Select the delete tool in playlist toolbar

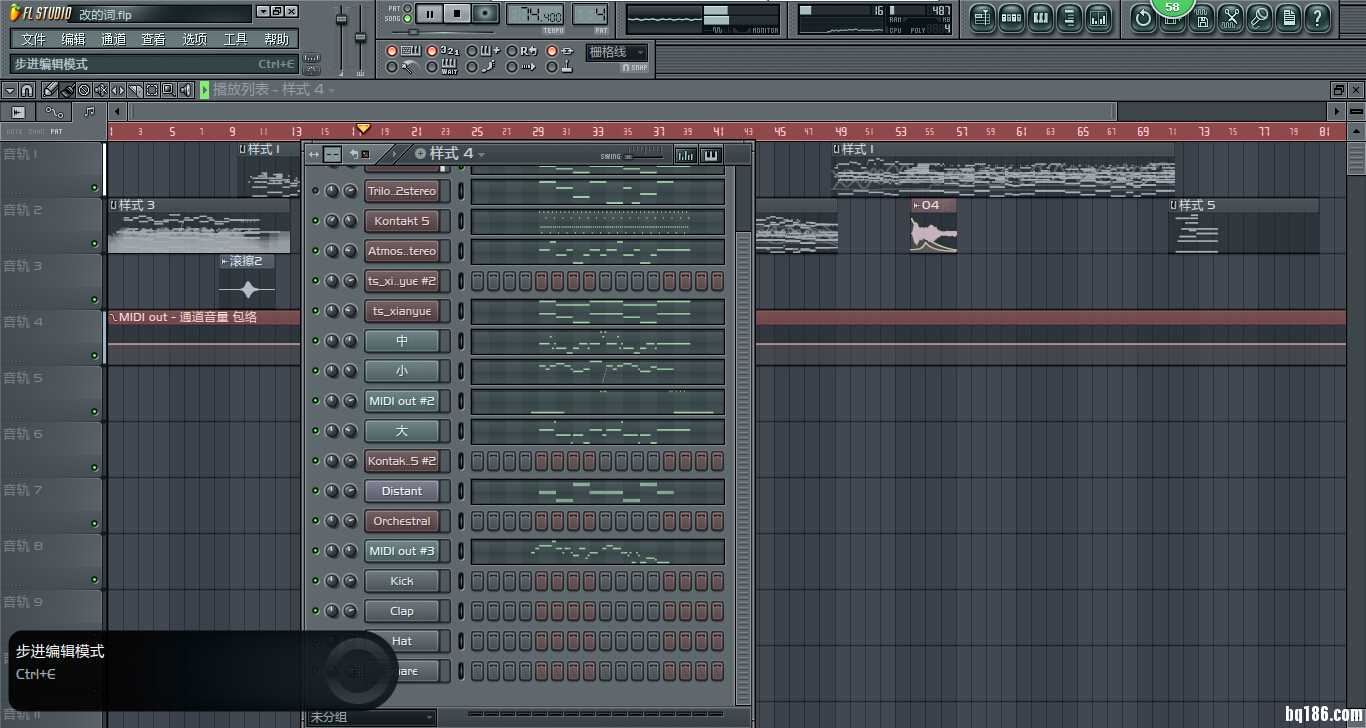[x=84, y=90]
